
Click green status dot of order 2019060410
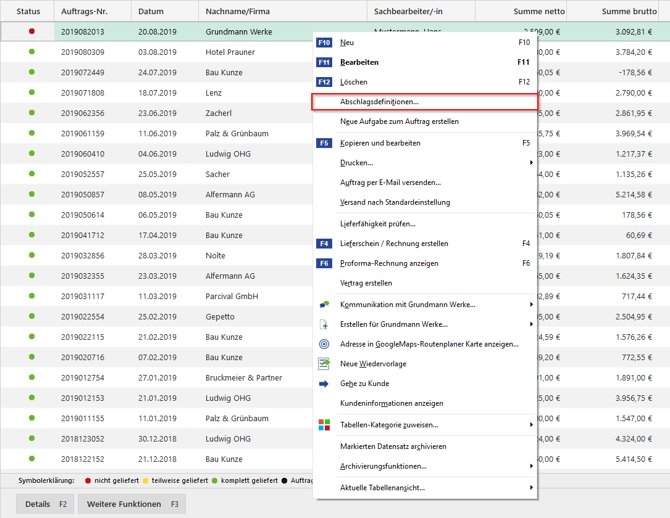click(x=32, y=153)
